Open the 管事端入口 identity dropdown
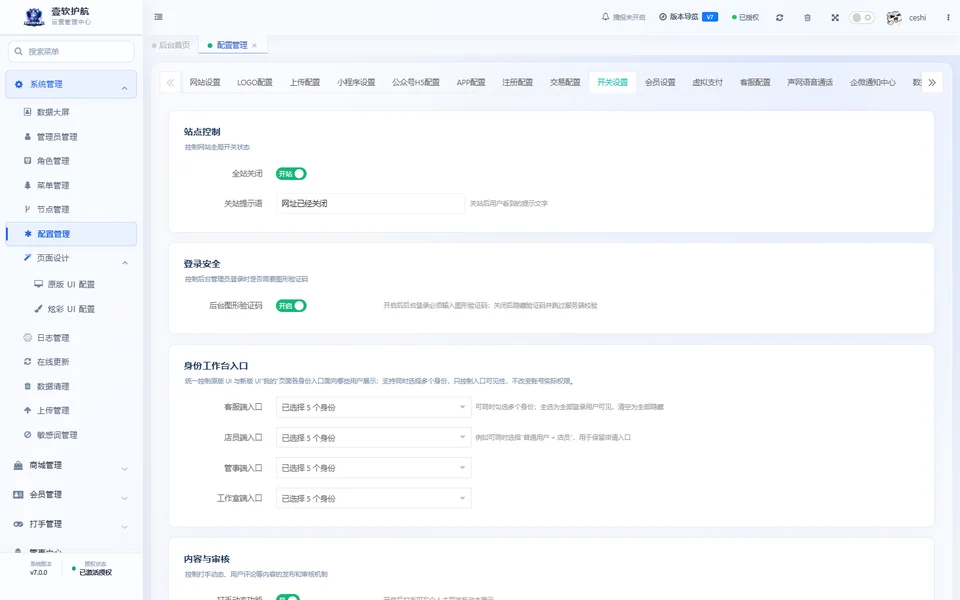 coord(373,468)
